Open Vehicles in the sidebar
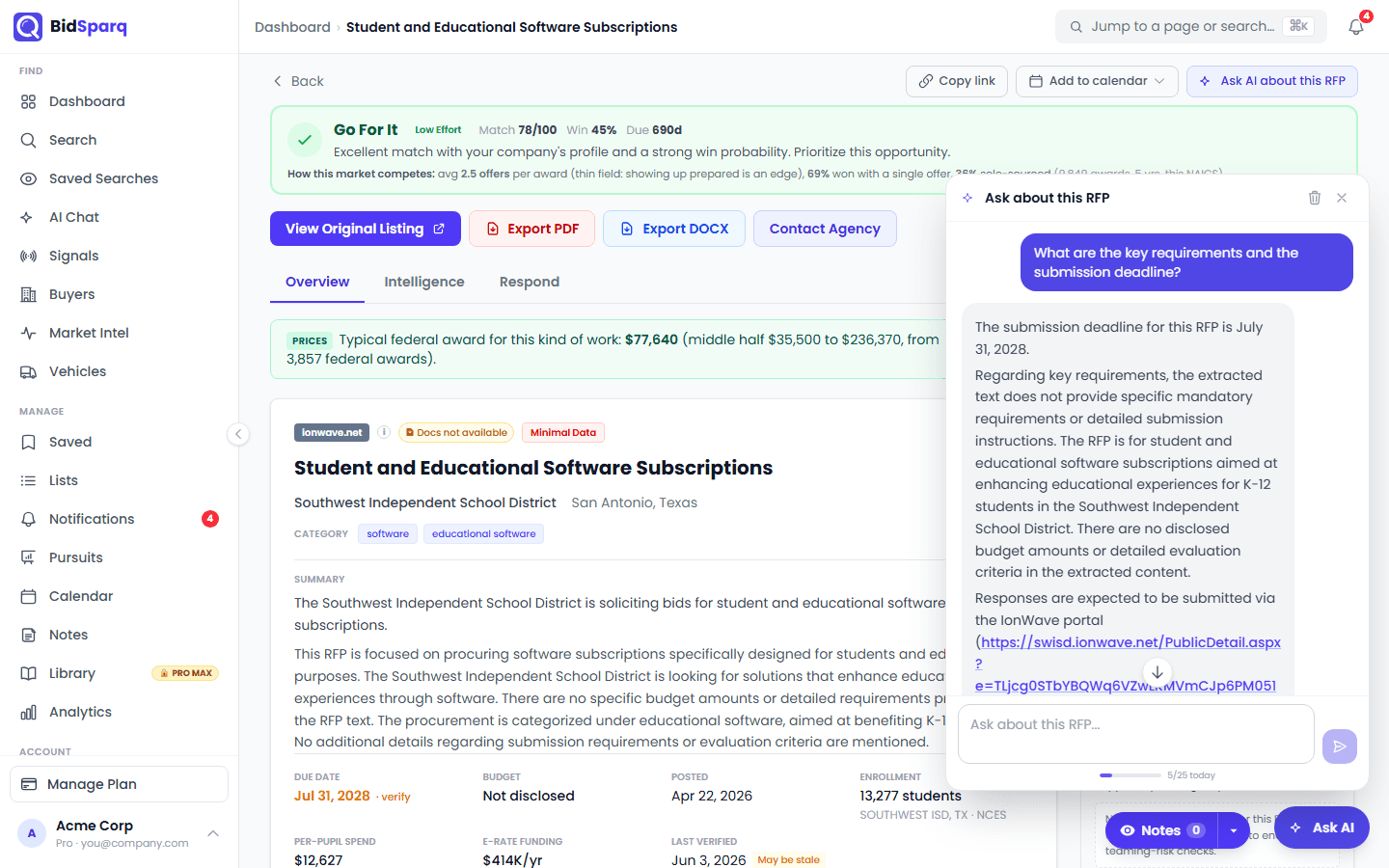This screenshot has height=868, width=1389. click(120, 371)
